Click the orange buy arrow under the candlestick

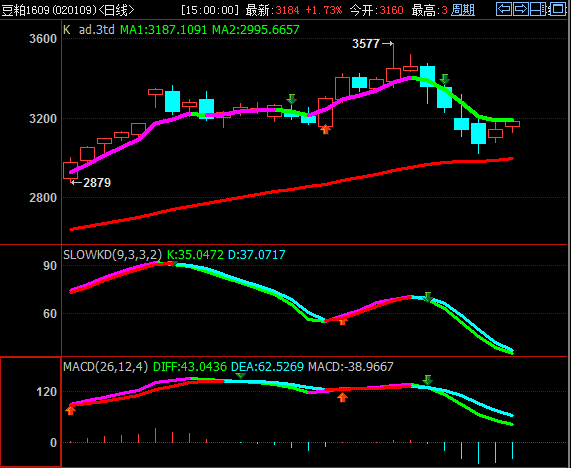(x=325, y=129)
